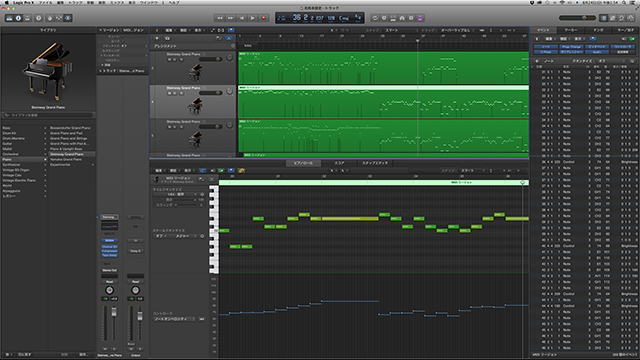
Task: Switch to the ピアノロール tab
Action: coord(303,163)
